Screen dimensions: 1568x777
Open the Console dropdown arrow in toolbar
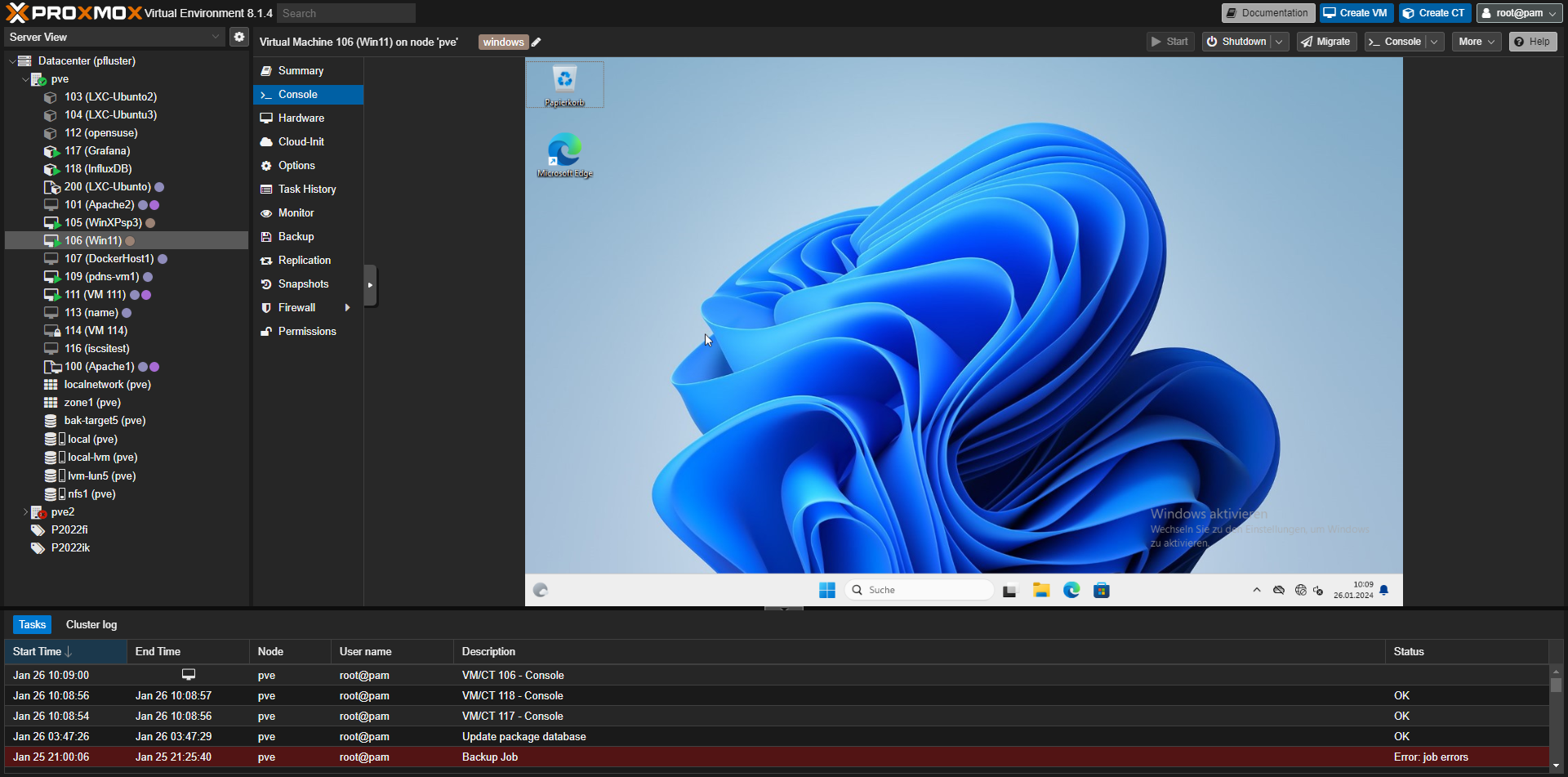coord(1435,42)
